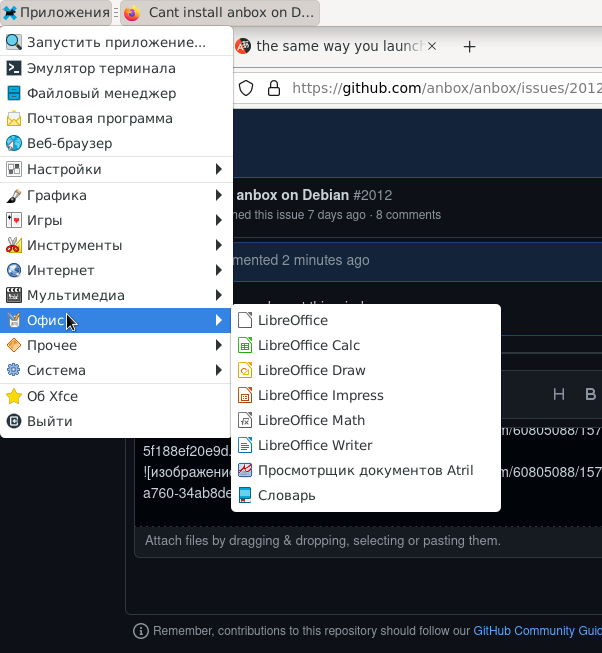Expand the Графика submenu arrow
602x653 pixels.
tap(219, 195)
